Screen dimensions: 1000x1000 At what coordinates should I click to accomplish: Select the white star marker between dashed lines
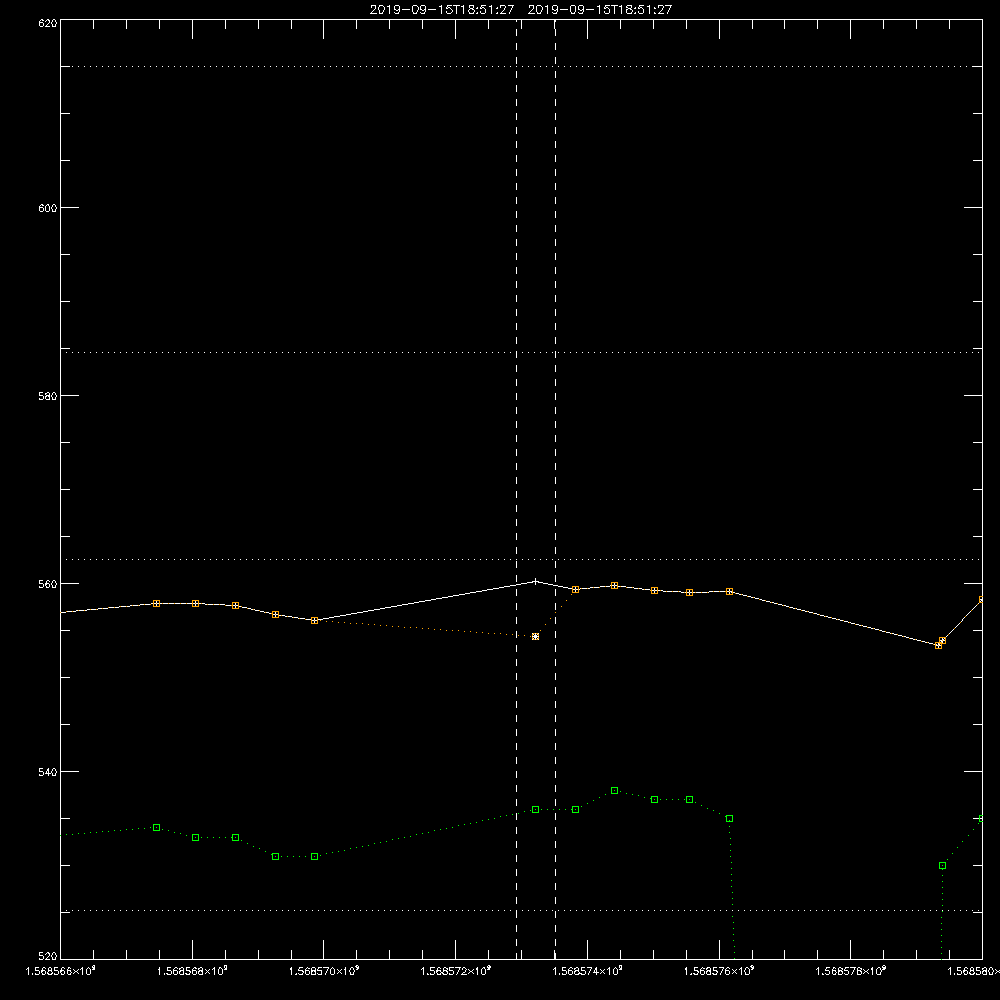(536, 636)
